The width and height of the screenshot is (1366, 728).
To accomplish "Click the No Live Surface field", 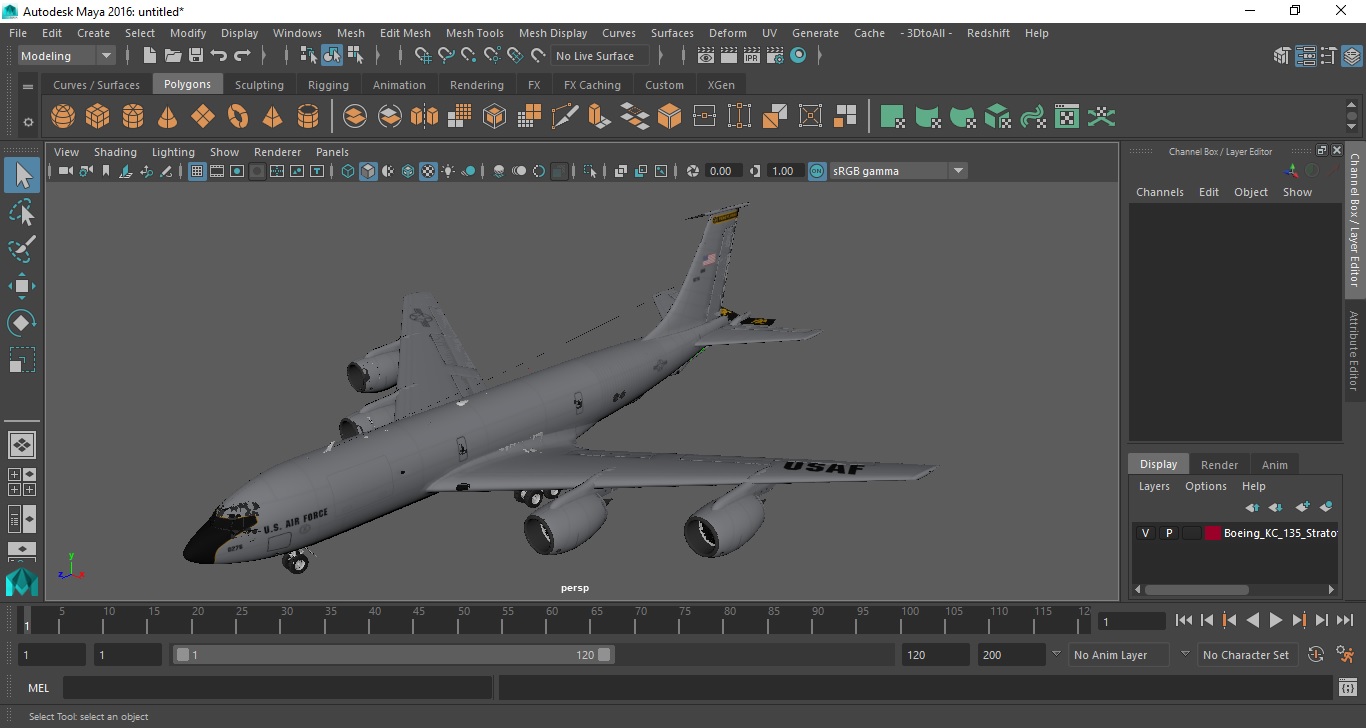I will [600, 56].
